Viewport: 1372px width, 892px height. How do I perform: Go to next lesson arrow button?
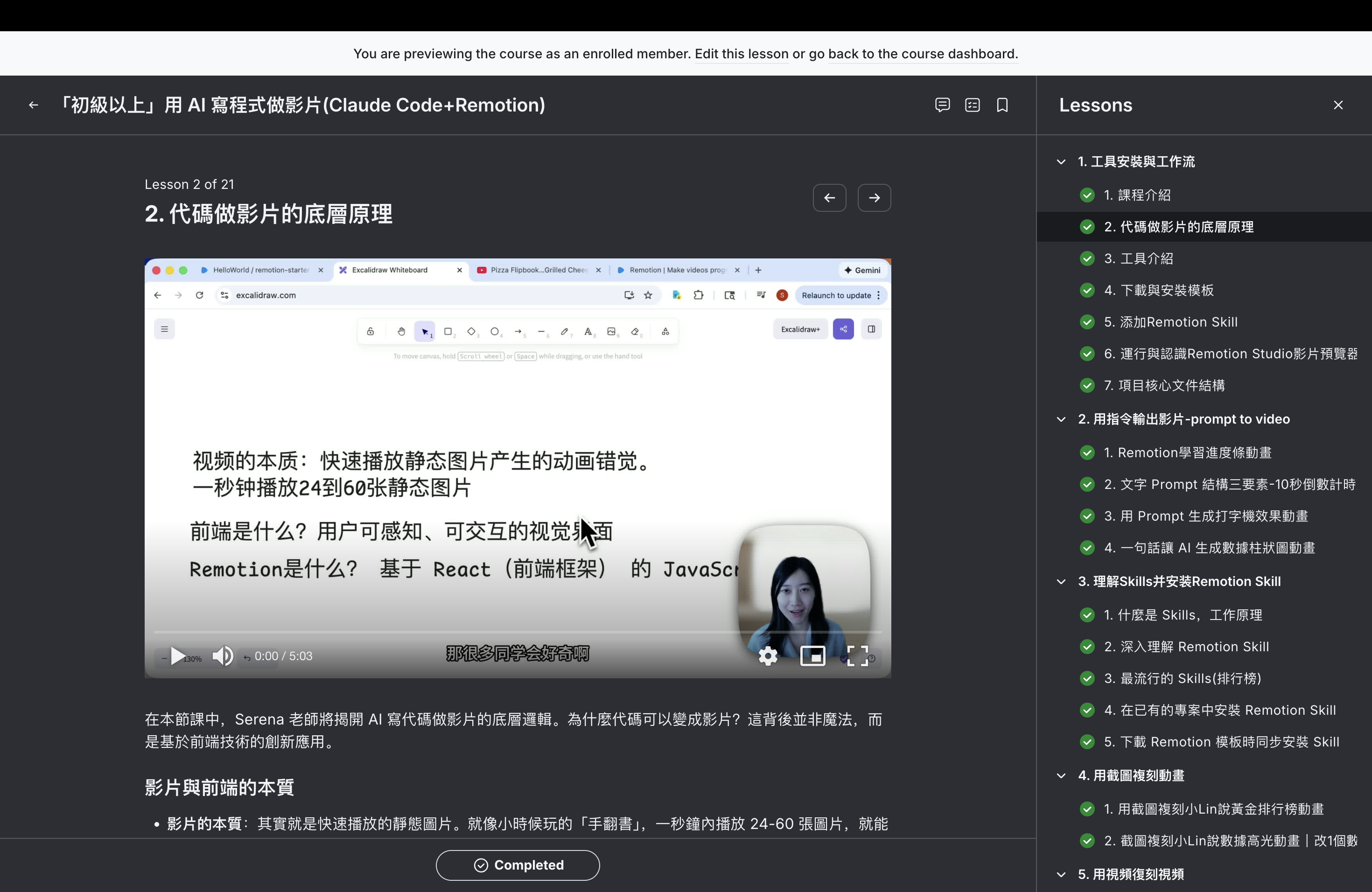click(x=874, y=198)
